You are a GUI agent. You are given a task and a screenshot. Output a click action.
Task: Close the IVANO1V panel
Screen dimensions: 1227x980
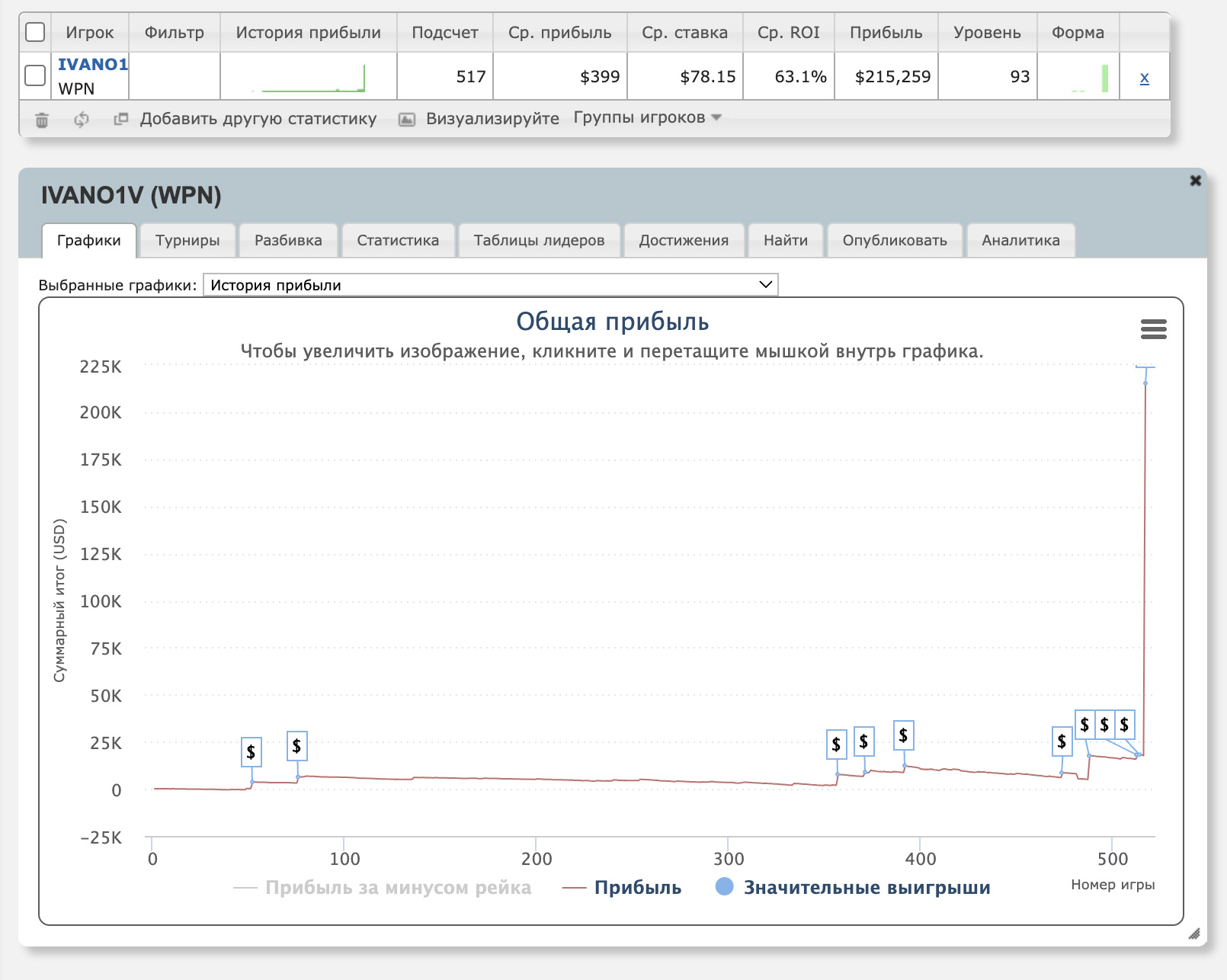tap(1195, 181)
